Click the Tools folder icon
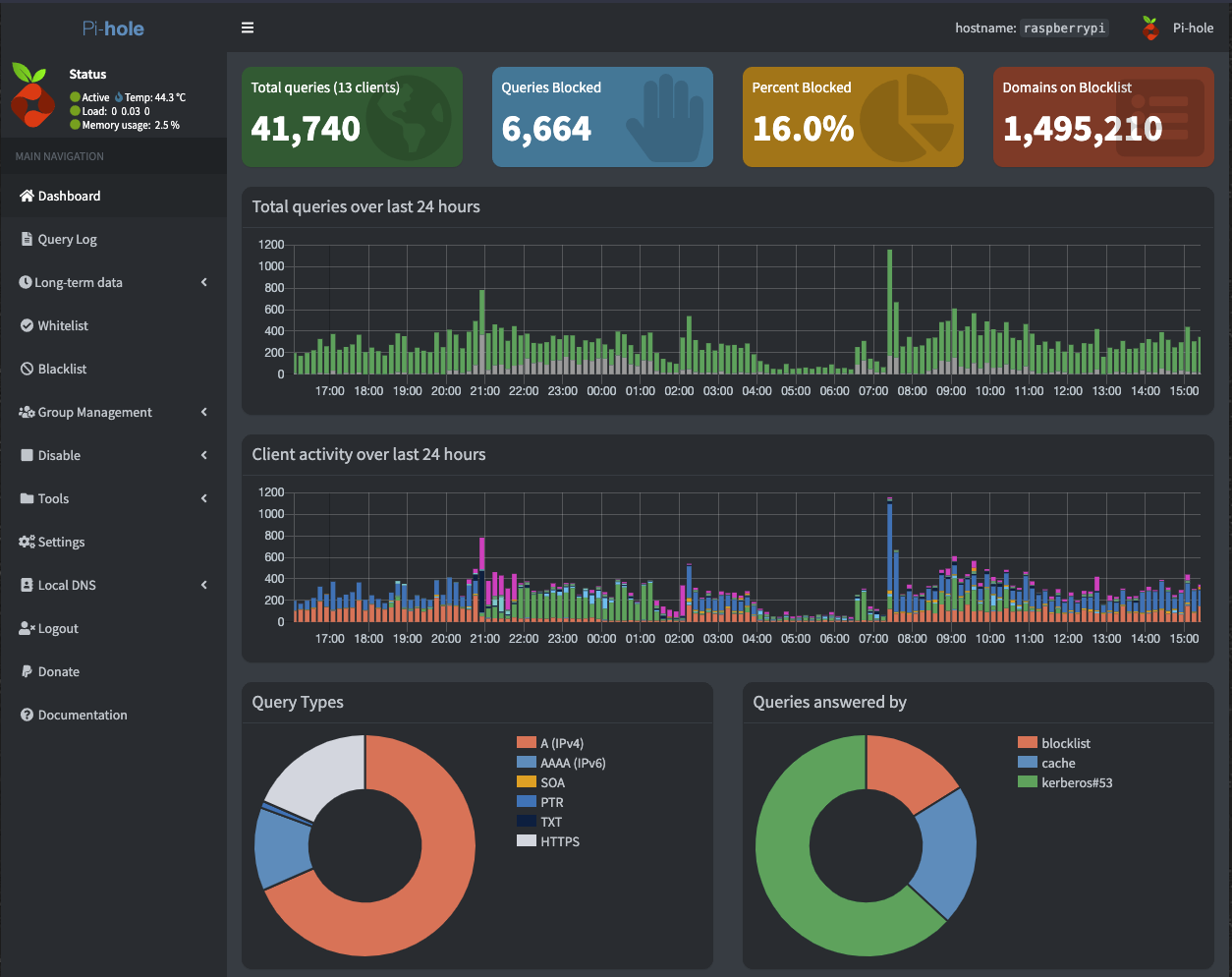The height and width of the screenshot is (977, 1232). [x=28, y=498]
